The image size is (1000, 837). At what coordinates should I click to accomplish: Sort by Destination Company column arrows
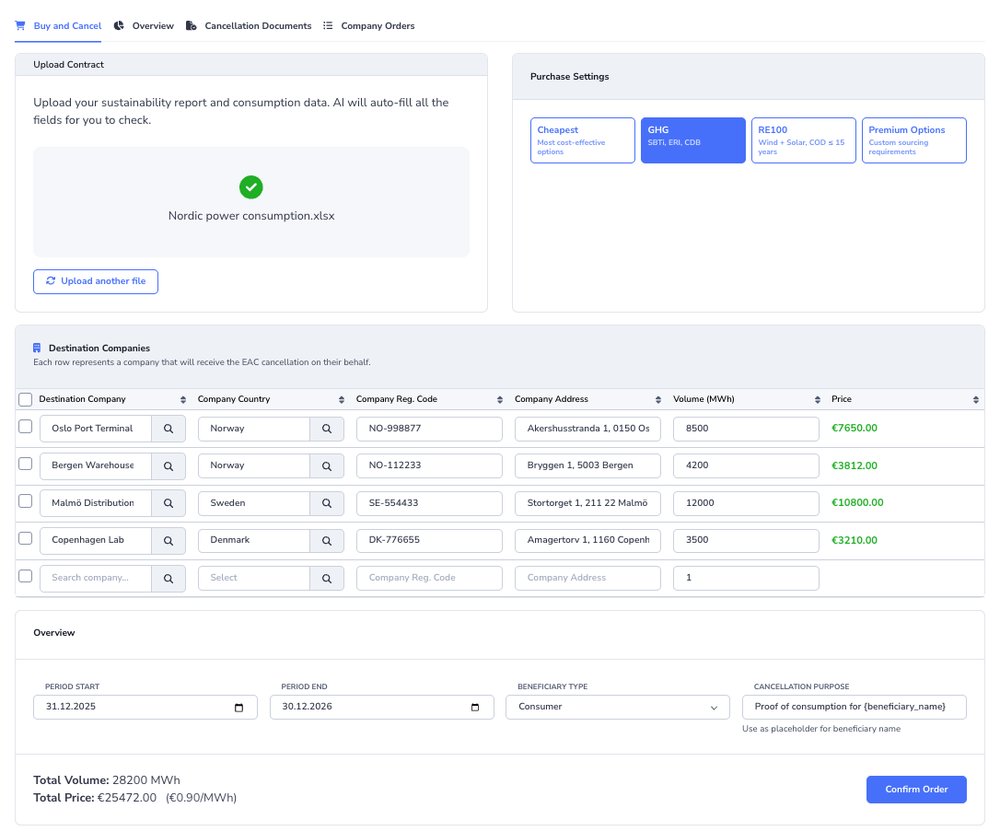point(183,400)
